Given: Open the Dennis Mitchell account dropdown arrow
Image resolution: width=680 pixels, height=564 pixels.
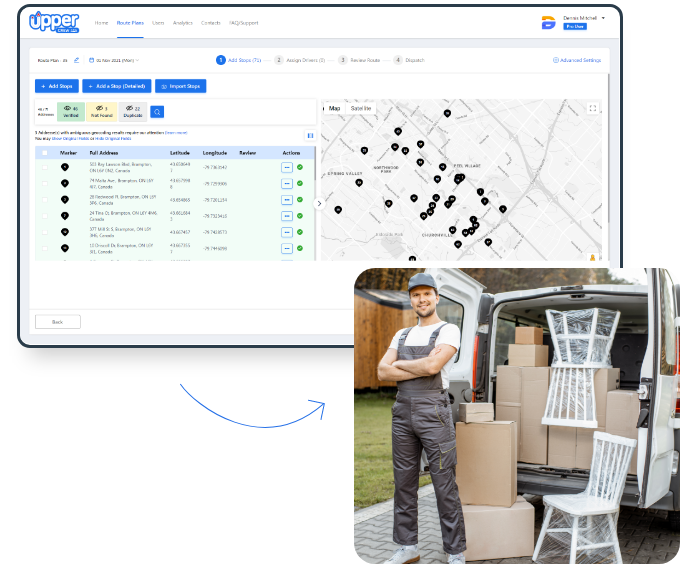Looking at the screenshot, I should point(603,18).
